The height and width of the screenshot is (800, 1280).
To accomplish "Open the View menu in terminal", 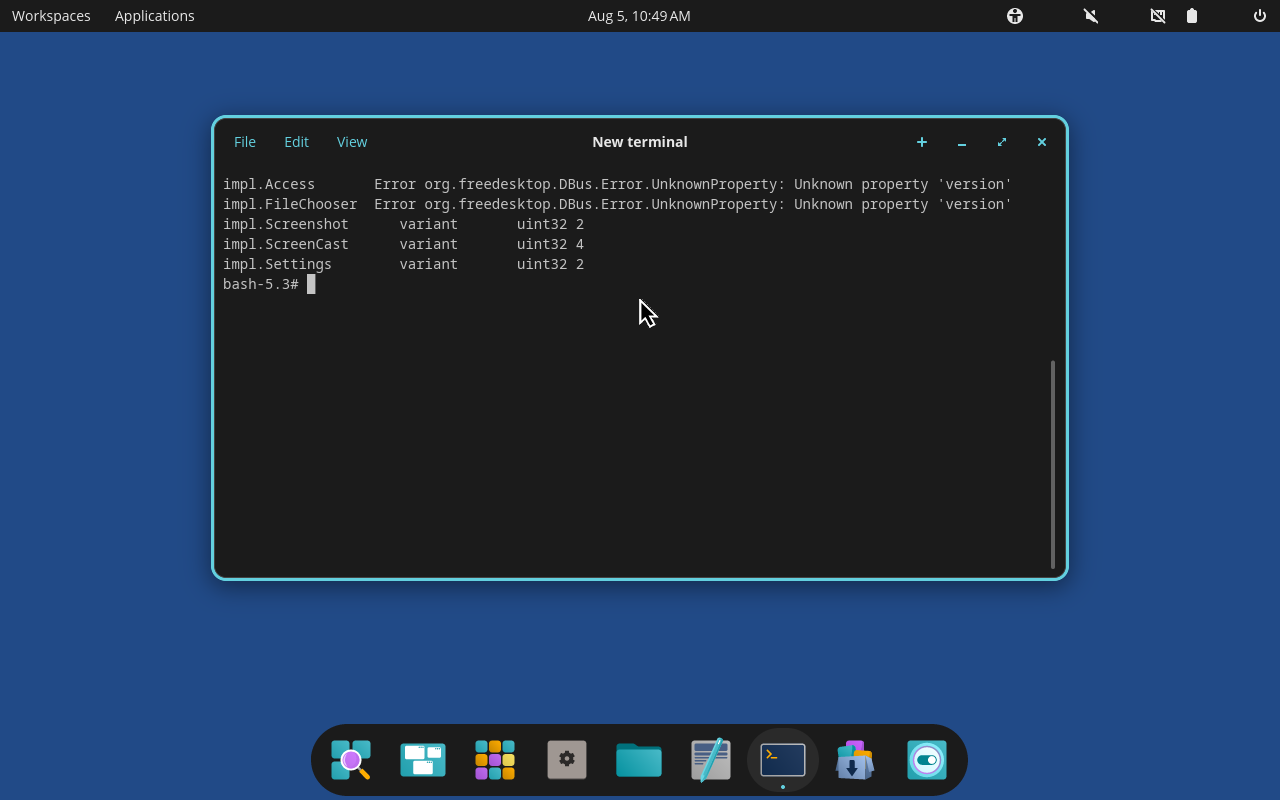I will [x=352, y=142].
